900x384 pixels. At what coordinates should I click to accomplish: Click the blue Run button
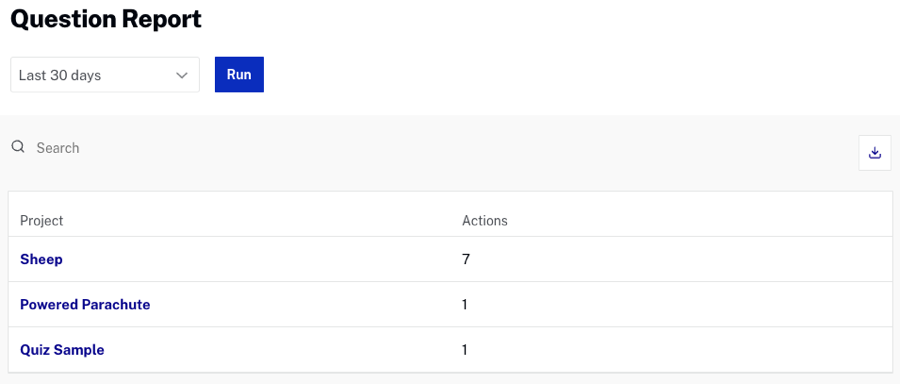point(239,75)
